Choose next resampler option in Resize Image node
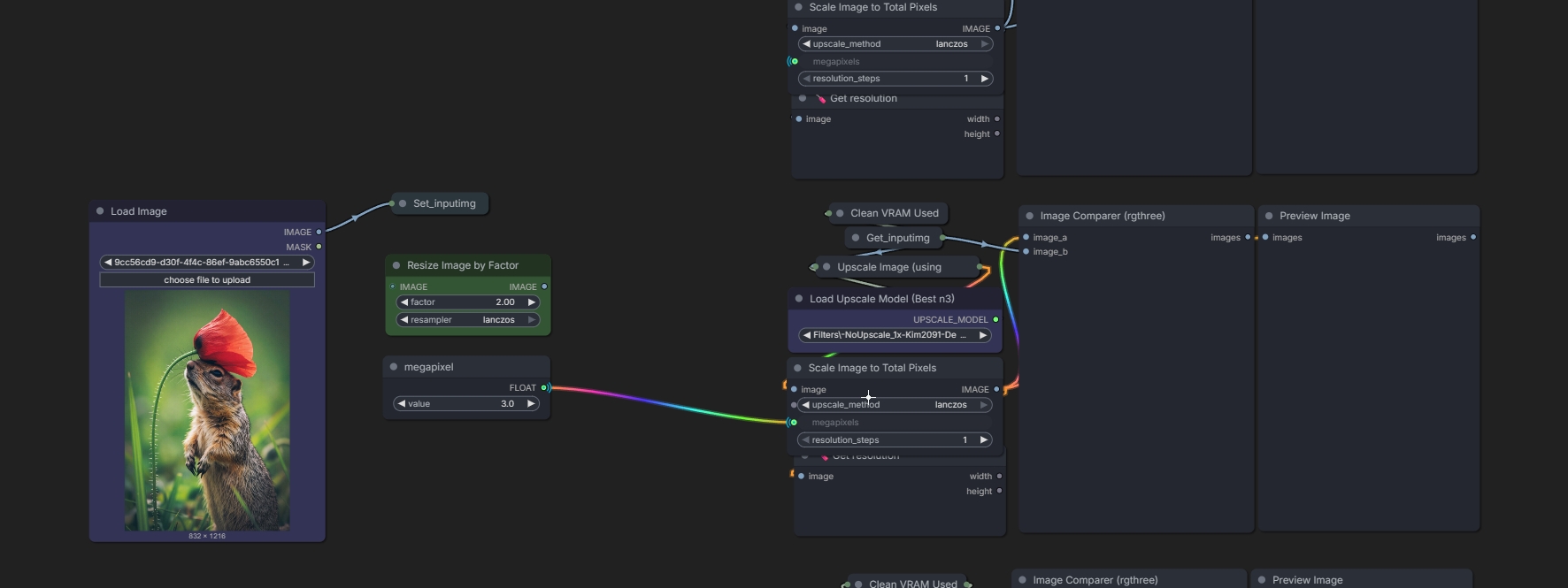The width and height of the screenshot is (1568, 588). (x=532, y=320)
